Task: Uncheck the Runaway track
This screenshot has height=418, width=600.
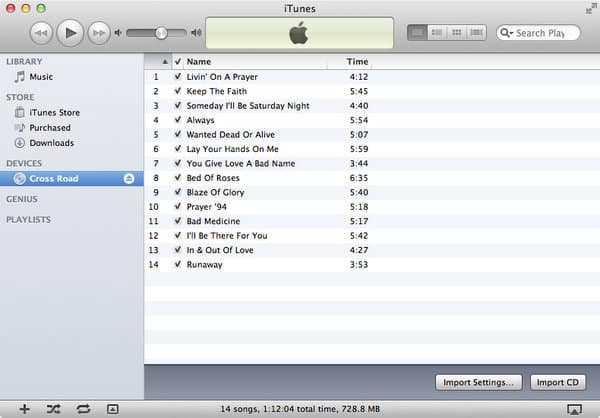Action: pos(178,264)
